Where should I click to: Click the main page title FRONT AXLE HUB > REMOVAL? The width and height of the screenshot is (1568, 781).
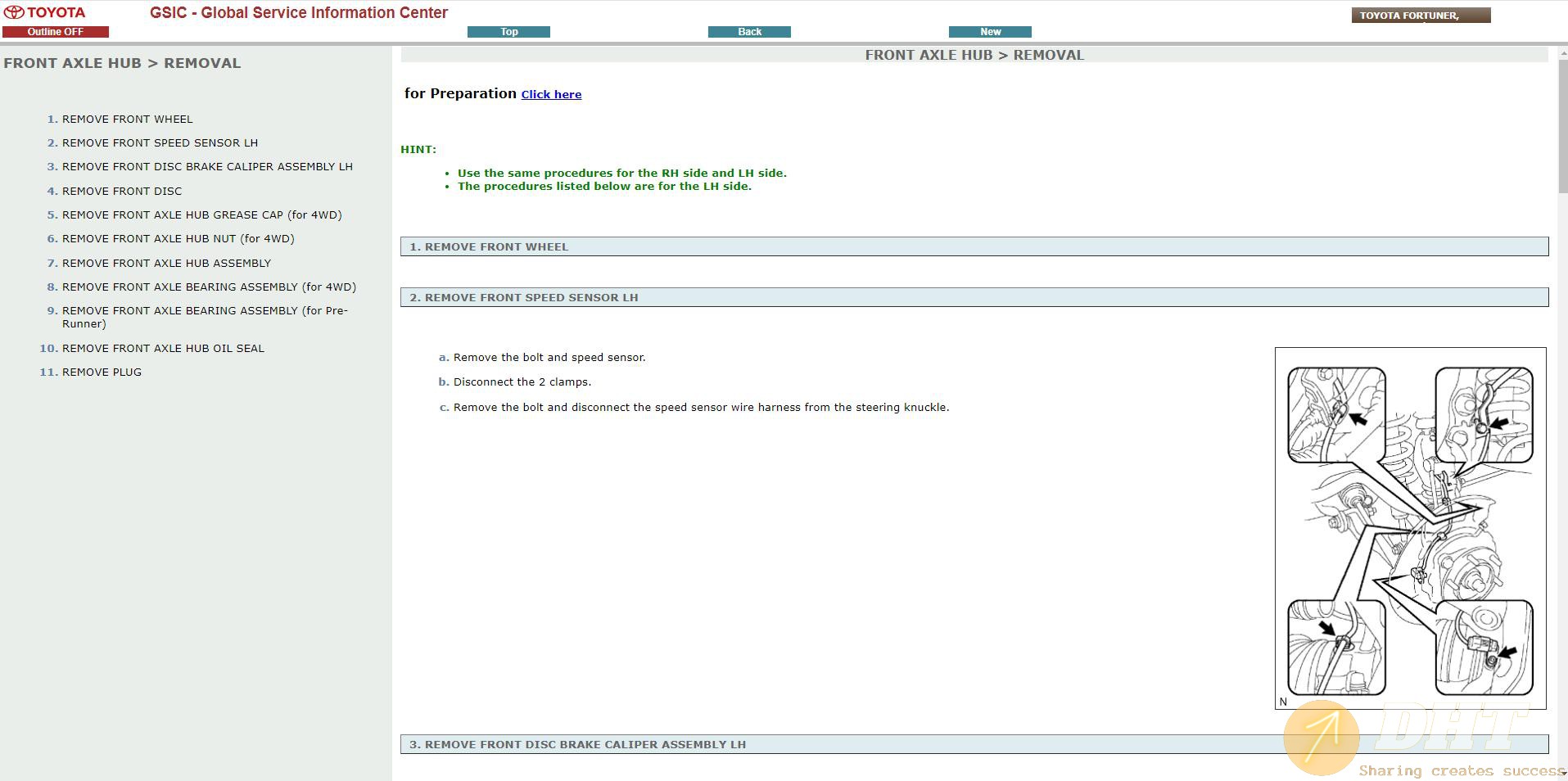[974, 55]
